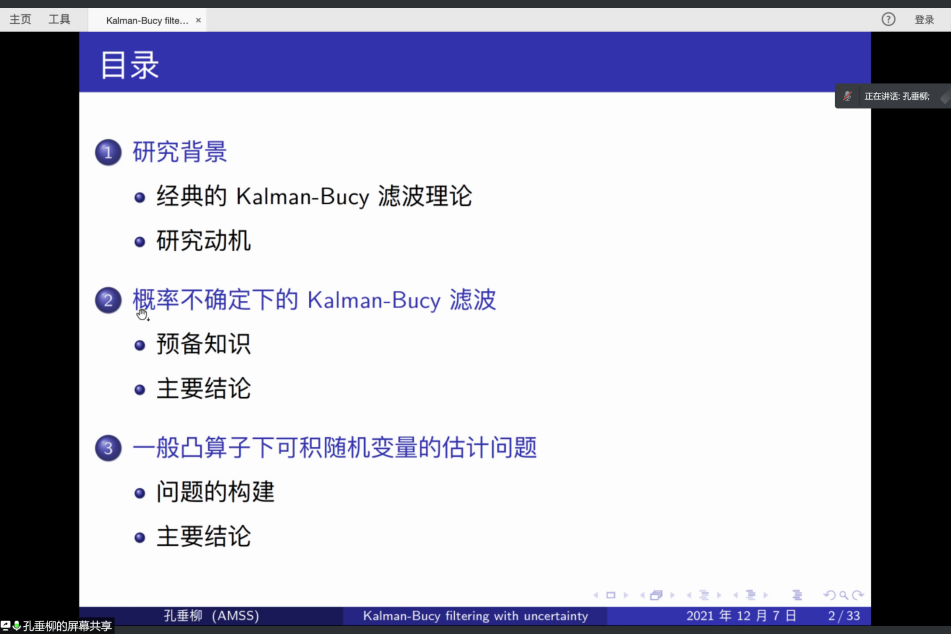Viewport: 951px width, 634px height.
Task: Click the presentation outline lines icon
Action: [796, 595]
